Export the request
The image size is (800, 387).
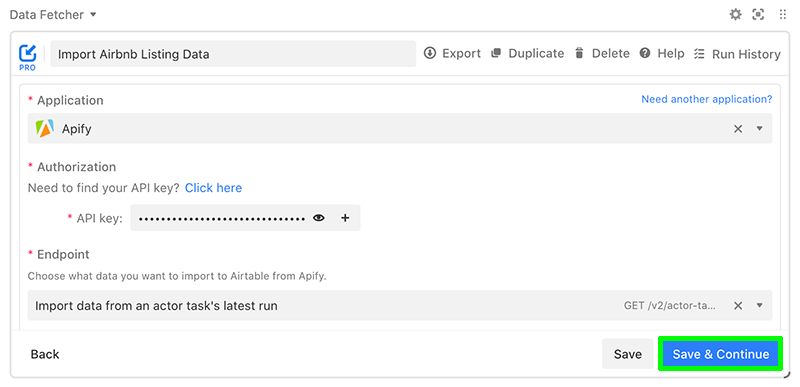[x=453, y=54]
